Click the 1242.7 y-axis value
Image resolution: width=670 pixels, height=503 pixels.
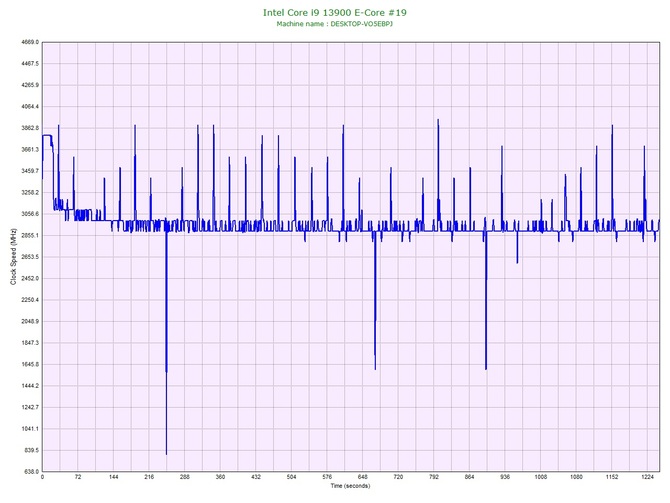[30, 407]
